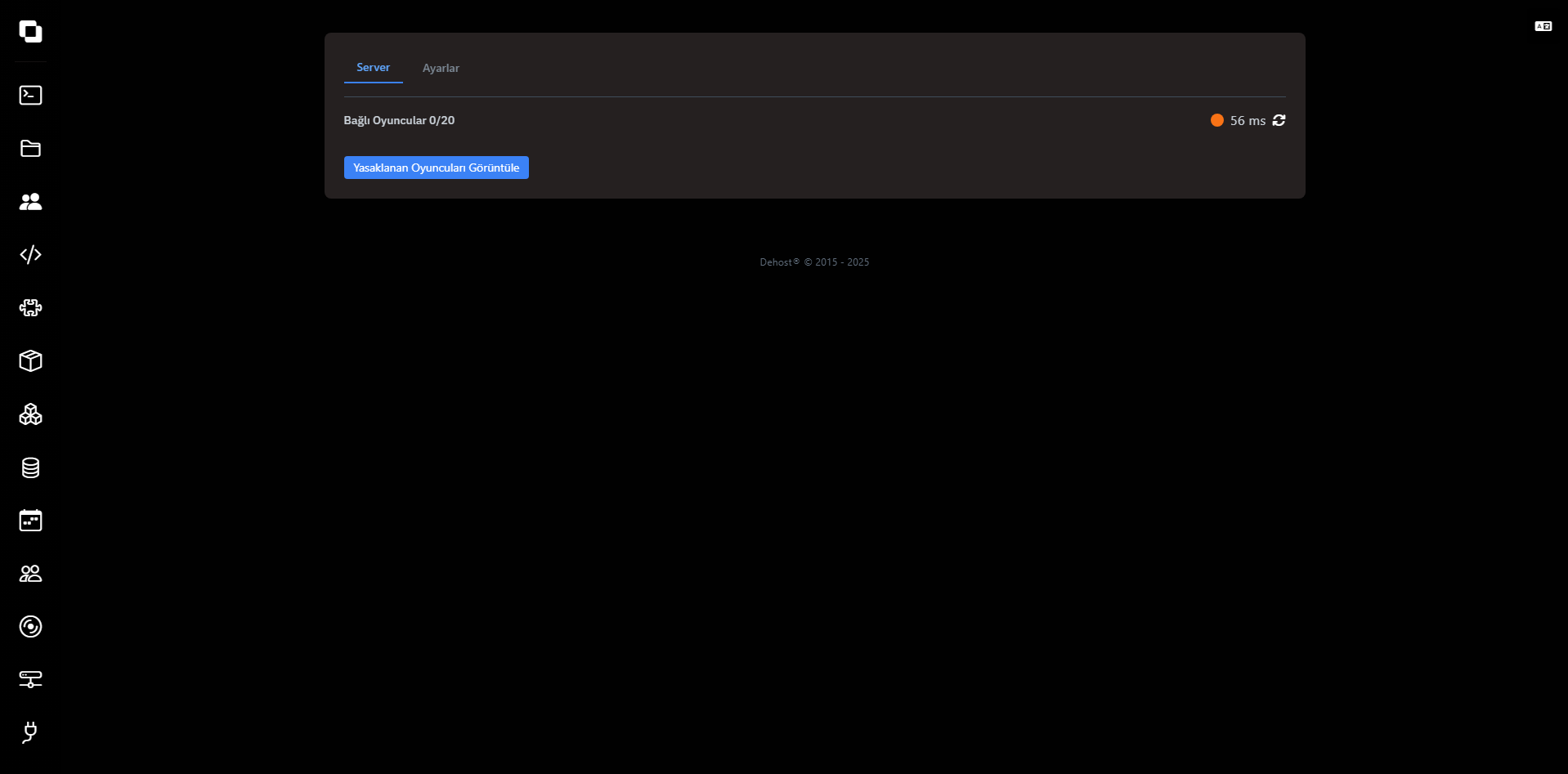1568x774 pixels.
Task: Click the plug icon in sidebar
Action: (30, 732)
